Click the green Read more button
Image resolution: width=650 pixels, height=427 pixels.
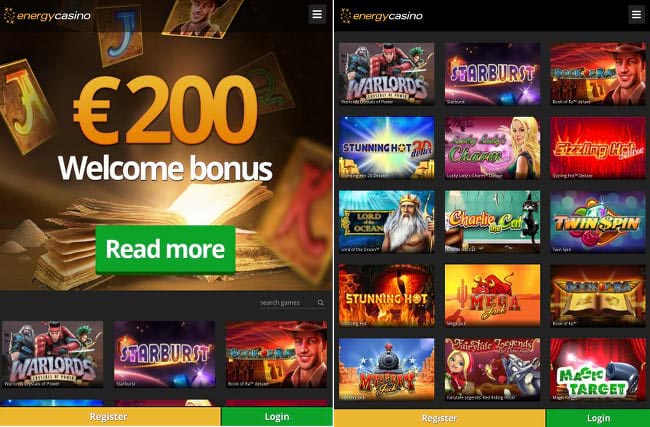point(165,249)
